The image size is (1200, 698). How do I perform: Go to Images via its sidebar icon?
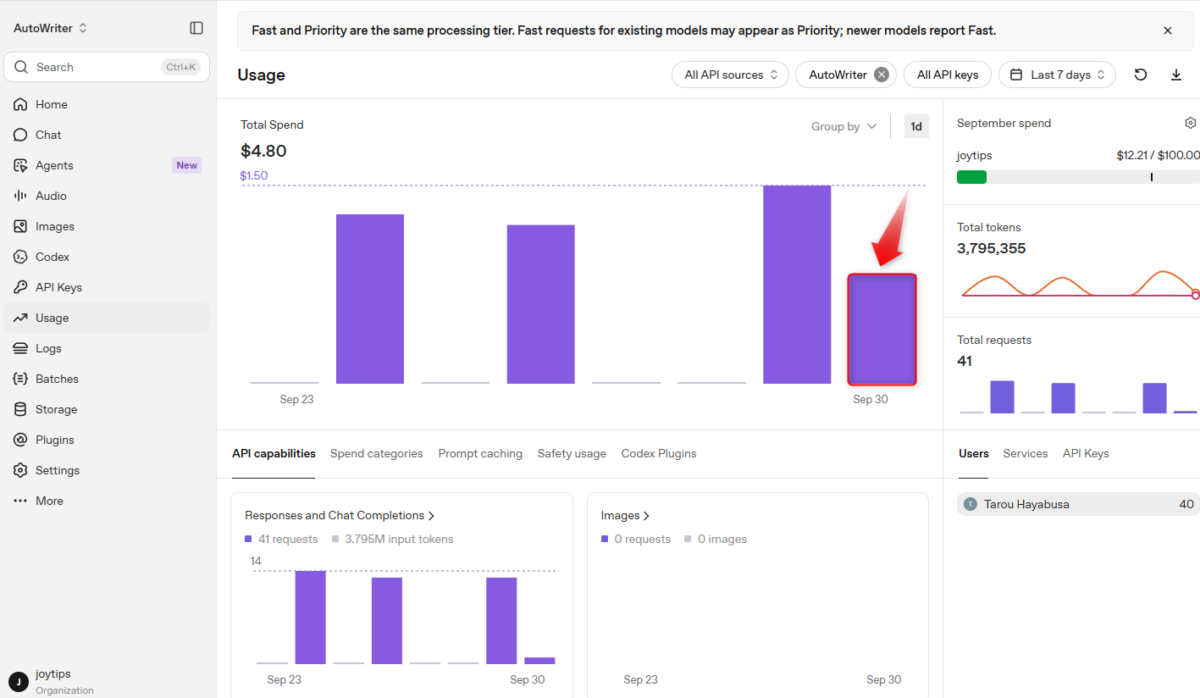point(20,226)
